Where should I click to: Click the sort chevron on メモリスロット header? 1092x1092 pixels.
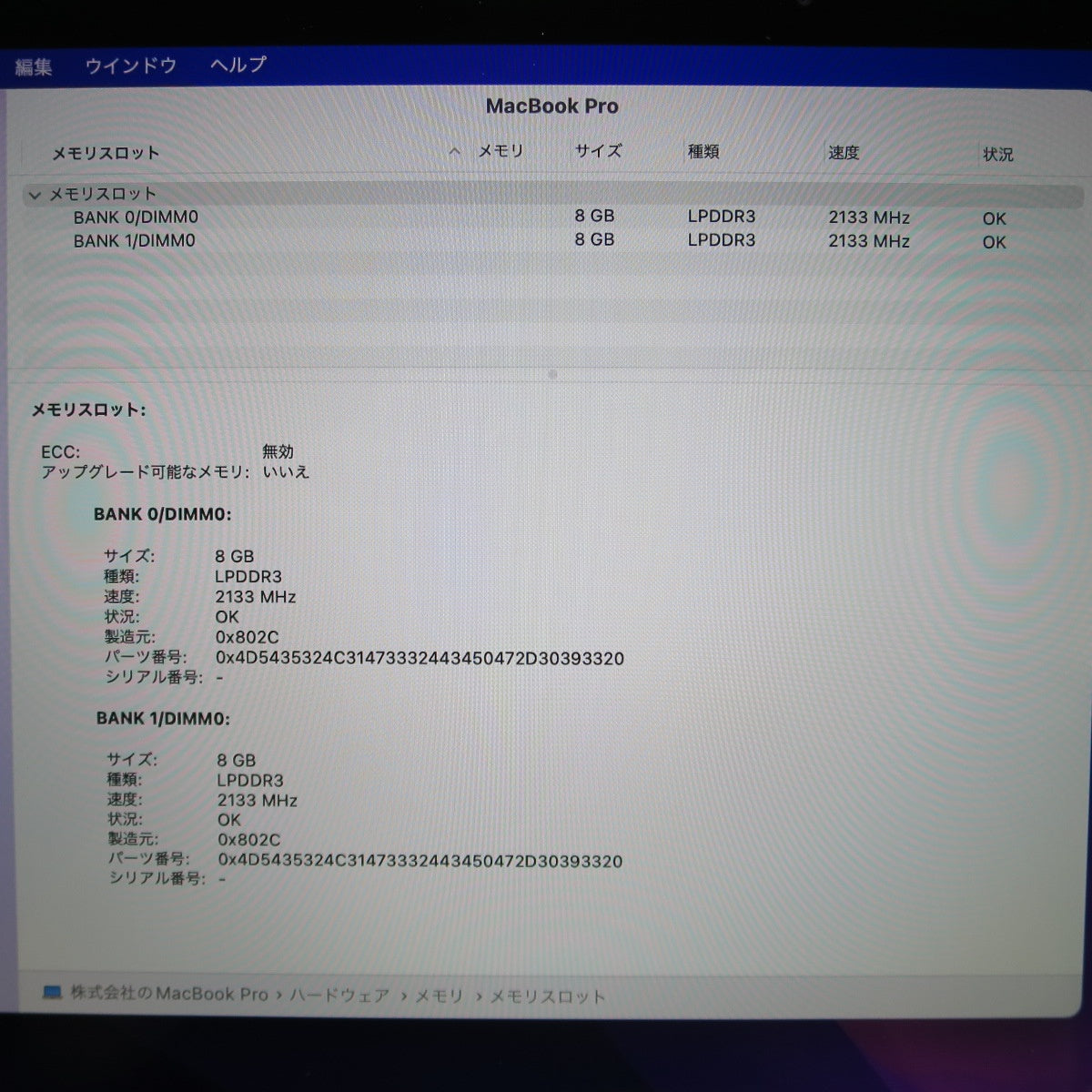point(453,152)
